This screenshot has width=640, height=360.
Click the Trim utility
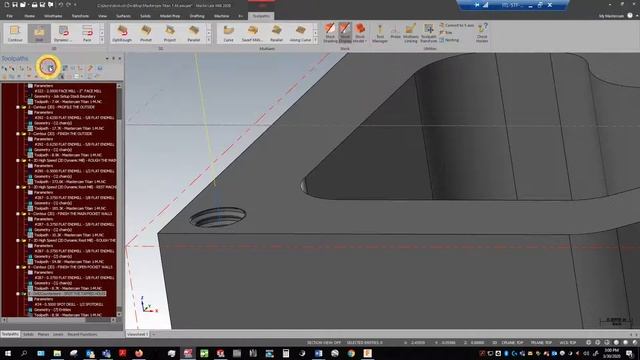446,32
